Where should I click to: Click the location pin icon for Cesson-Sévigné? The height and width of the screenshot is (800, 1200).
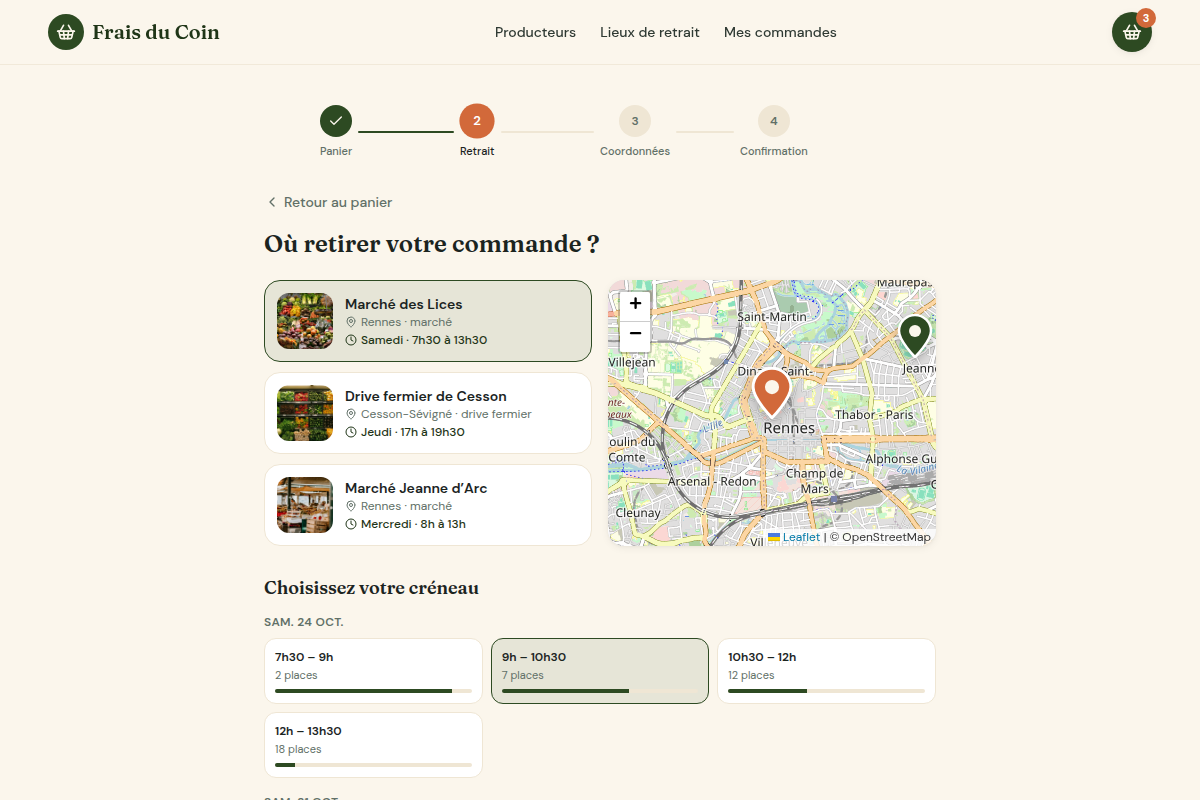[x=351, y=414]
